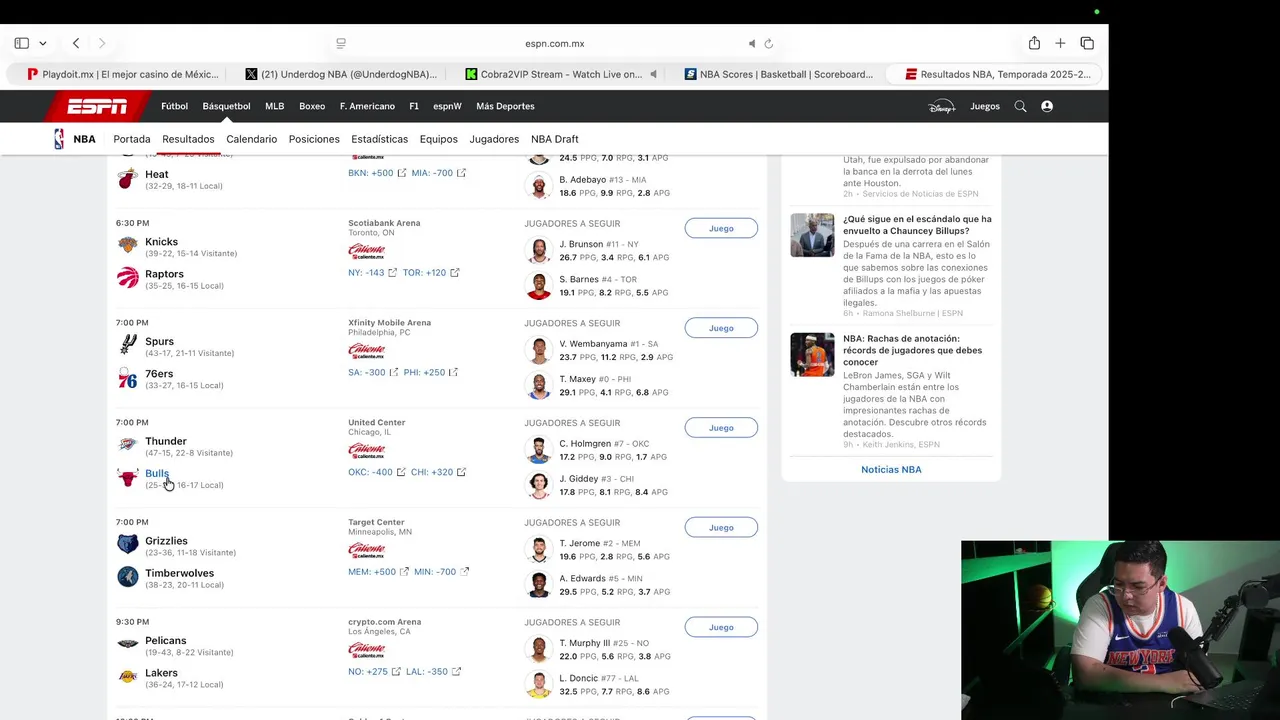Viewport: 1280px width, 720px height.
Task: Click the Juego button for Grizzlies vs Timberwolves
Action: point(721,528)
